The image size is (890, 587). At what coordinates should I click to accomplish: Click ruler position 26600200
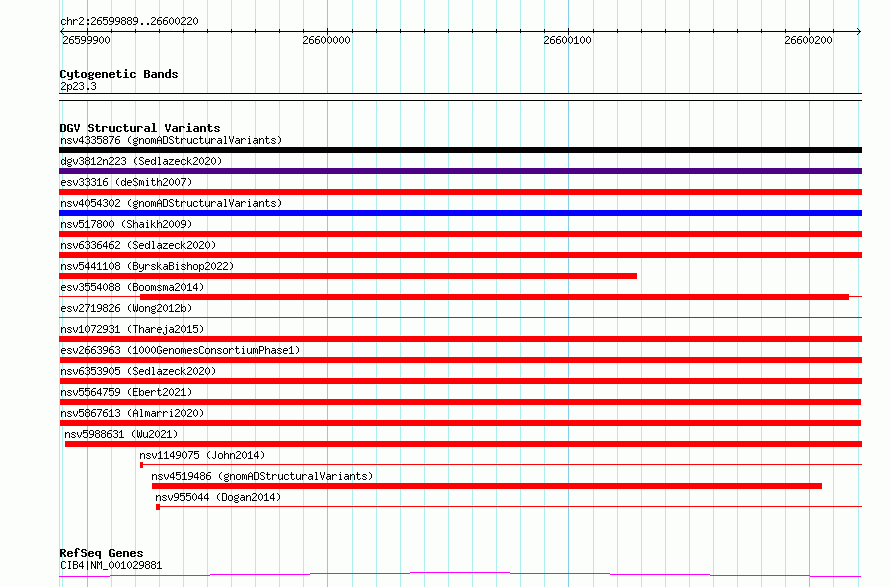pos(808,40)
